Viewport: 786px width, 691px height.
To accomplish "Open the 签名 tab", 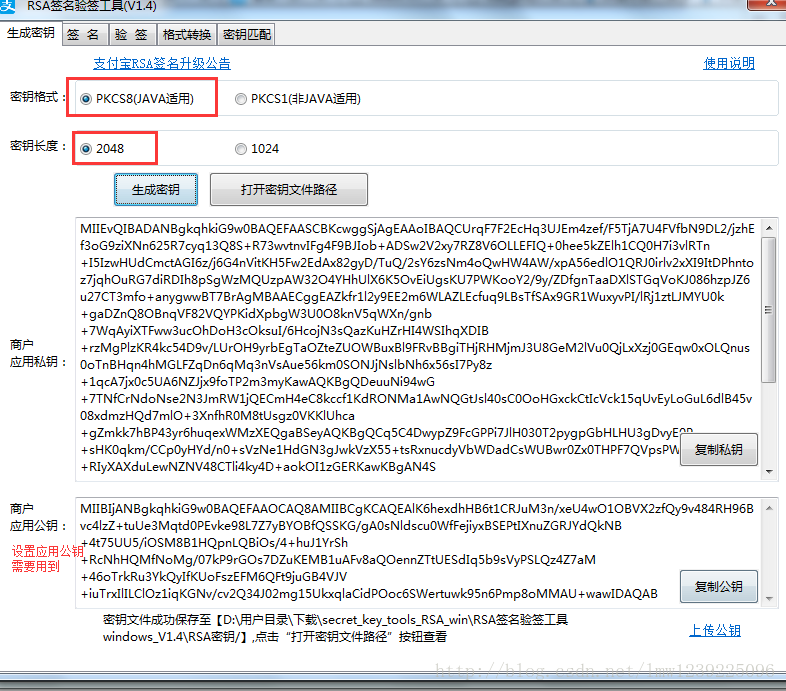I will (x=83, y=35).
